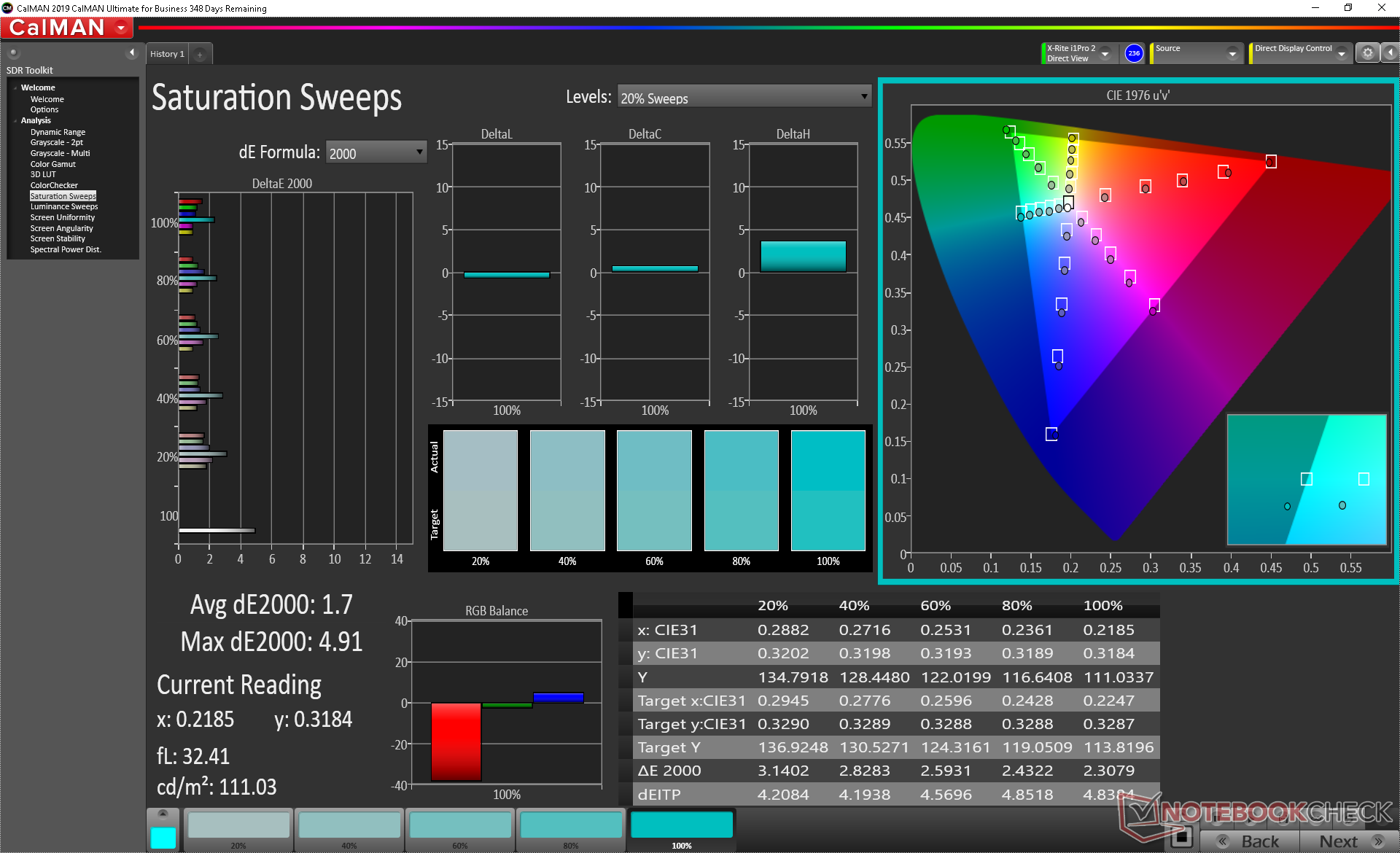Expand the X-Rite i1Pro 2 meter dropdown
Viewport: 1400px width, 853px height.
coord(1105,53)
